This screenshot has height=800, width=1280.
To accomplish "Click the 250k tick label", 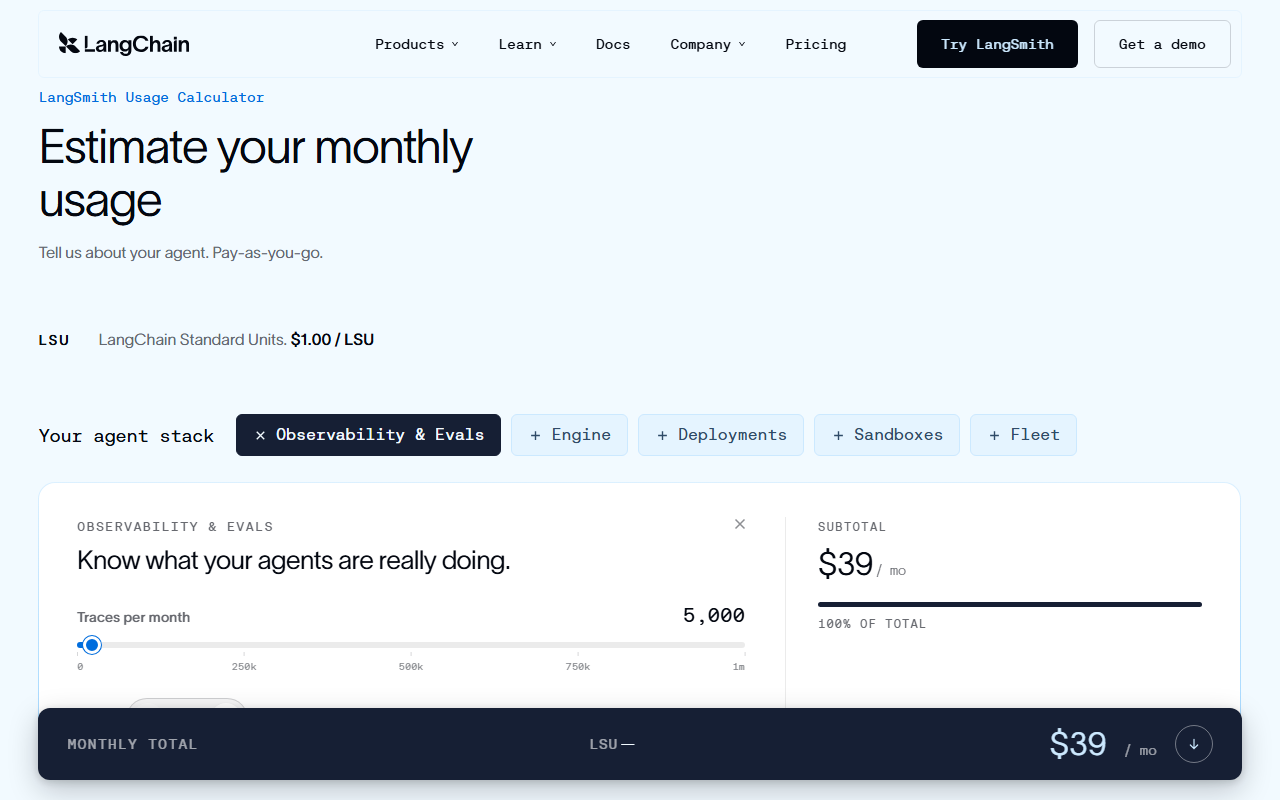I will pos(244,667).
